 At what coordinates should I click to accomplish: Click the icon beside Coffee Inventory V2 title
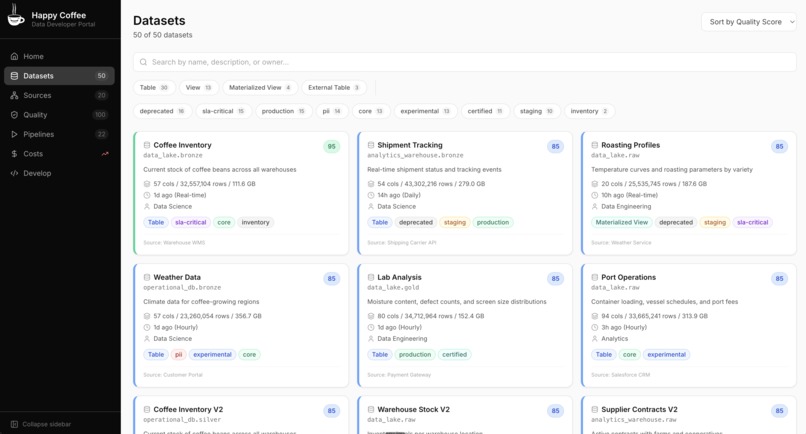coord(146,409)
